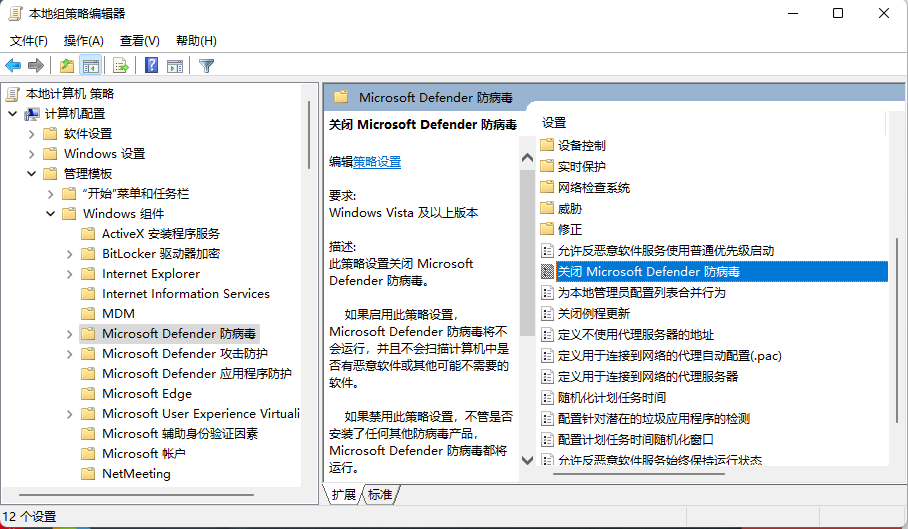The height and width of the screenshot is (529, 908).
Task: Click the Export list toolbar icon
Action: pos(121,65)
